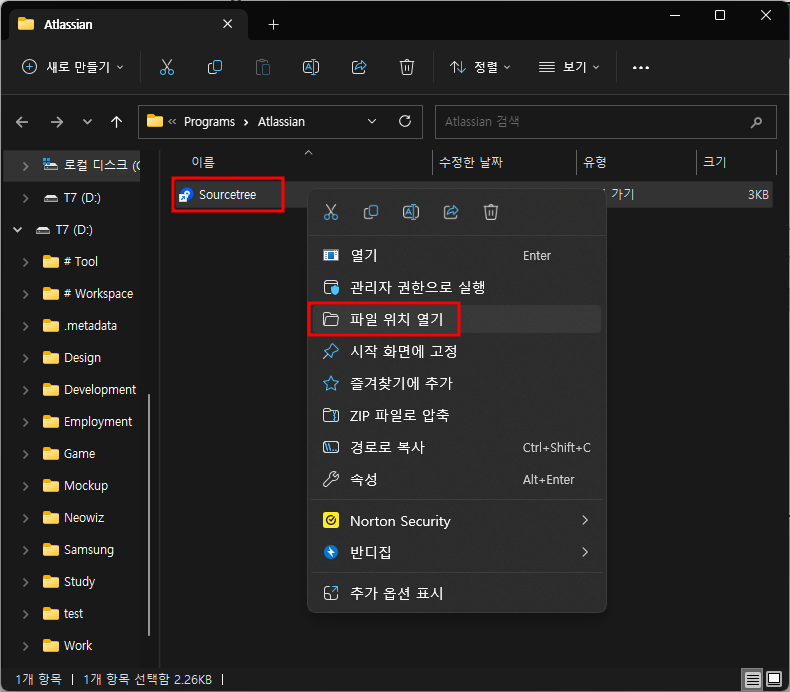
Task: Click the Atlassian breadcrumb segment
Action: [281, 122]
